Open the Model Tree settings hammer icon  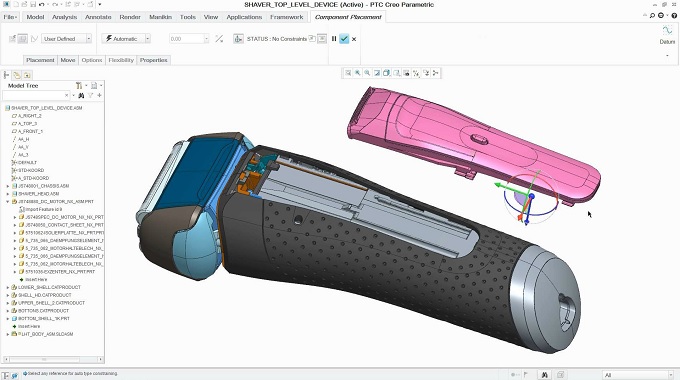pyautogui.click(x=79, y=86)
